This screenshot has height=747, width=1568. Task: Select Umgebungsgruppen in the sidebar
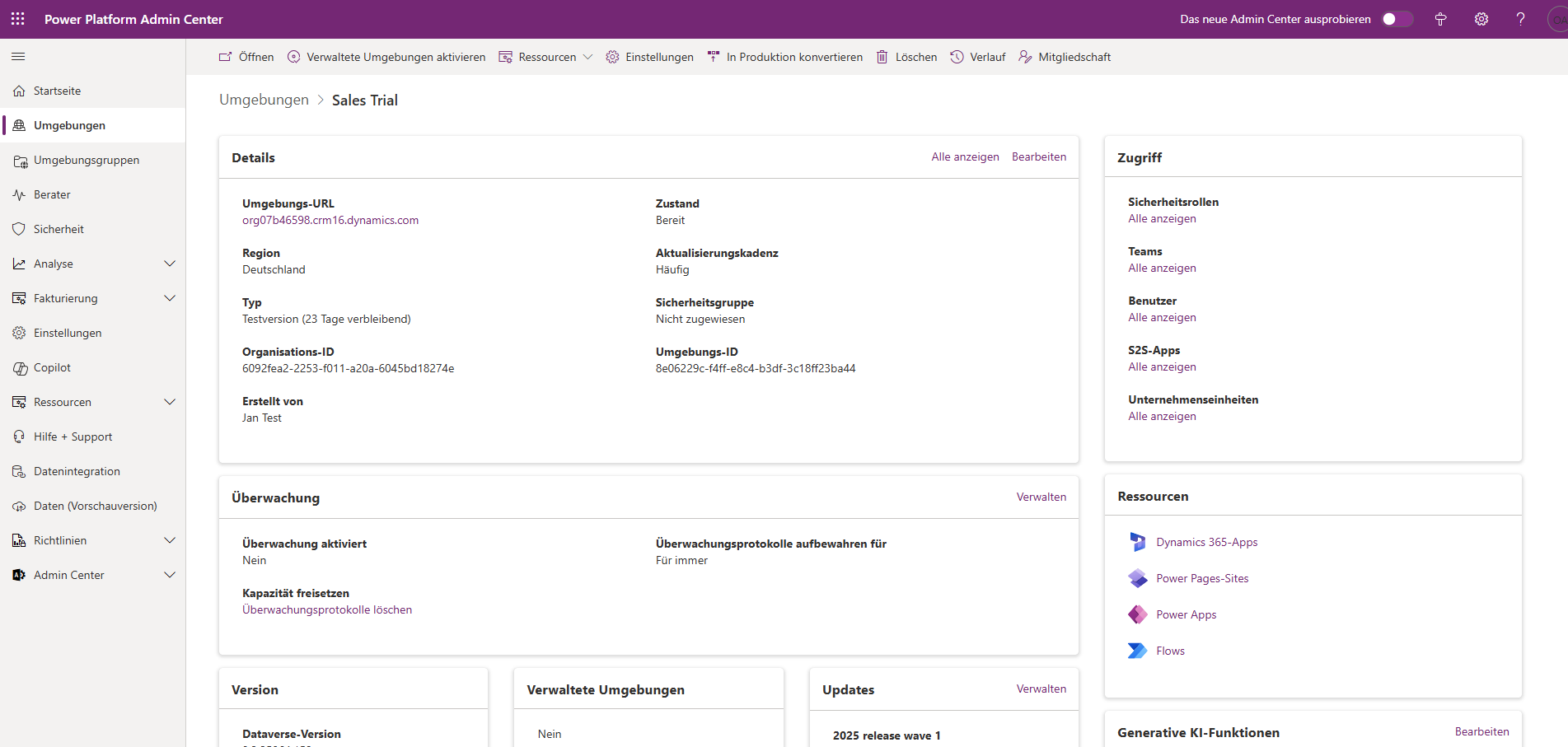tap(87, 160)
